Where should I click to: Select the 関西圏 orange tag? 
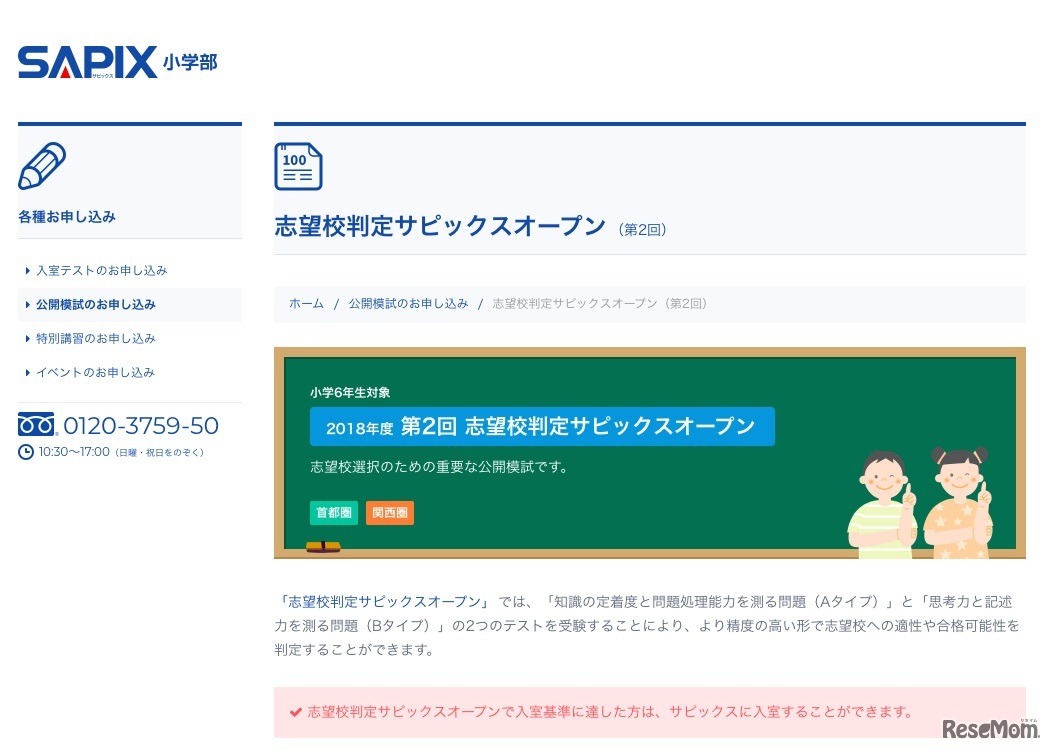coord(390,513)
